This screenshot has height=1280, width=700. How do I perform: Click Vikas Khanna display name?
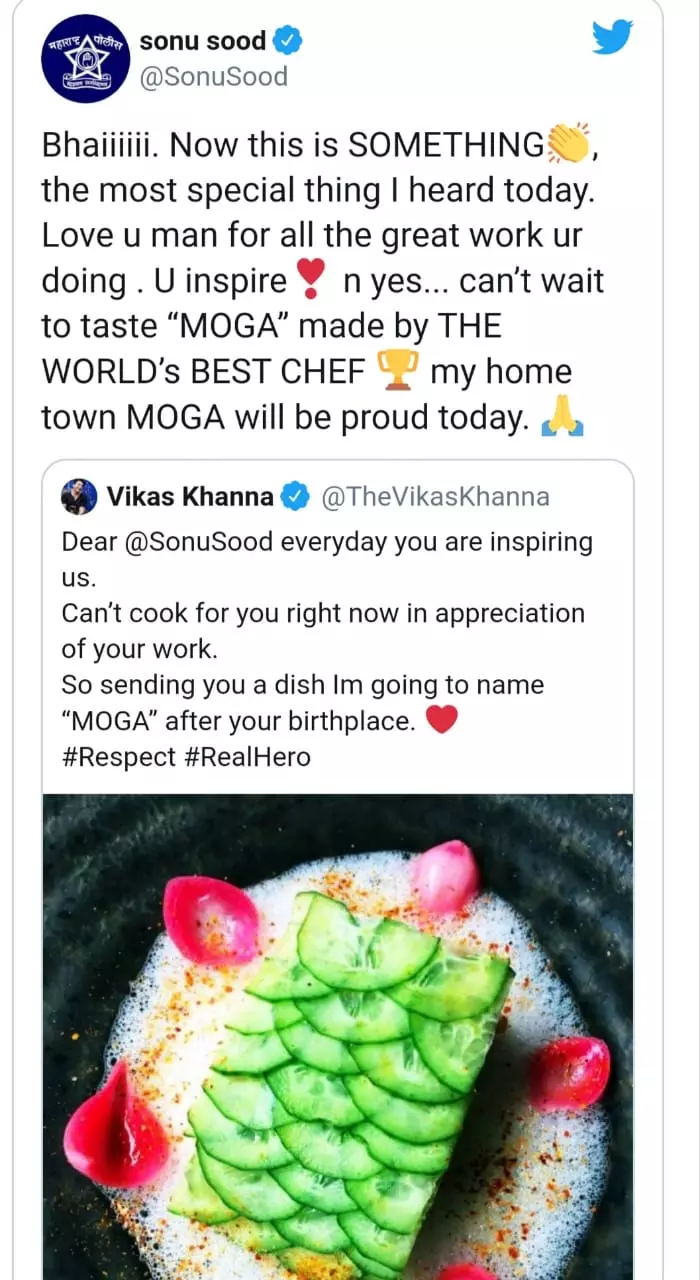[190, 497]
